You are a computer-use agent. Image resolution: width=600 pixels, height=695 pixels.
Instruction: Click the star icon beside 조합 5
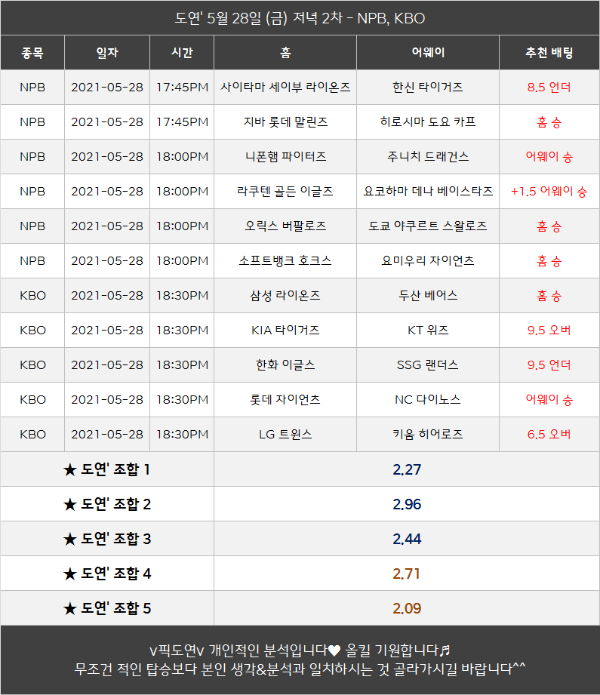click(x=70, y=608)
